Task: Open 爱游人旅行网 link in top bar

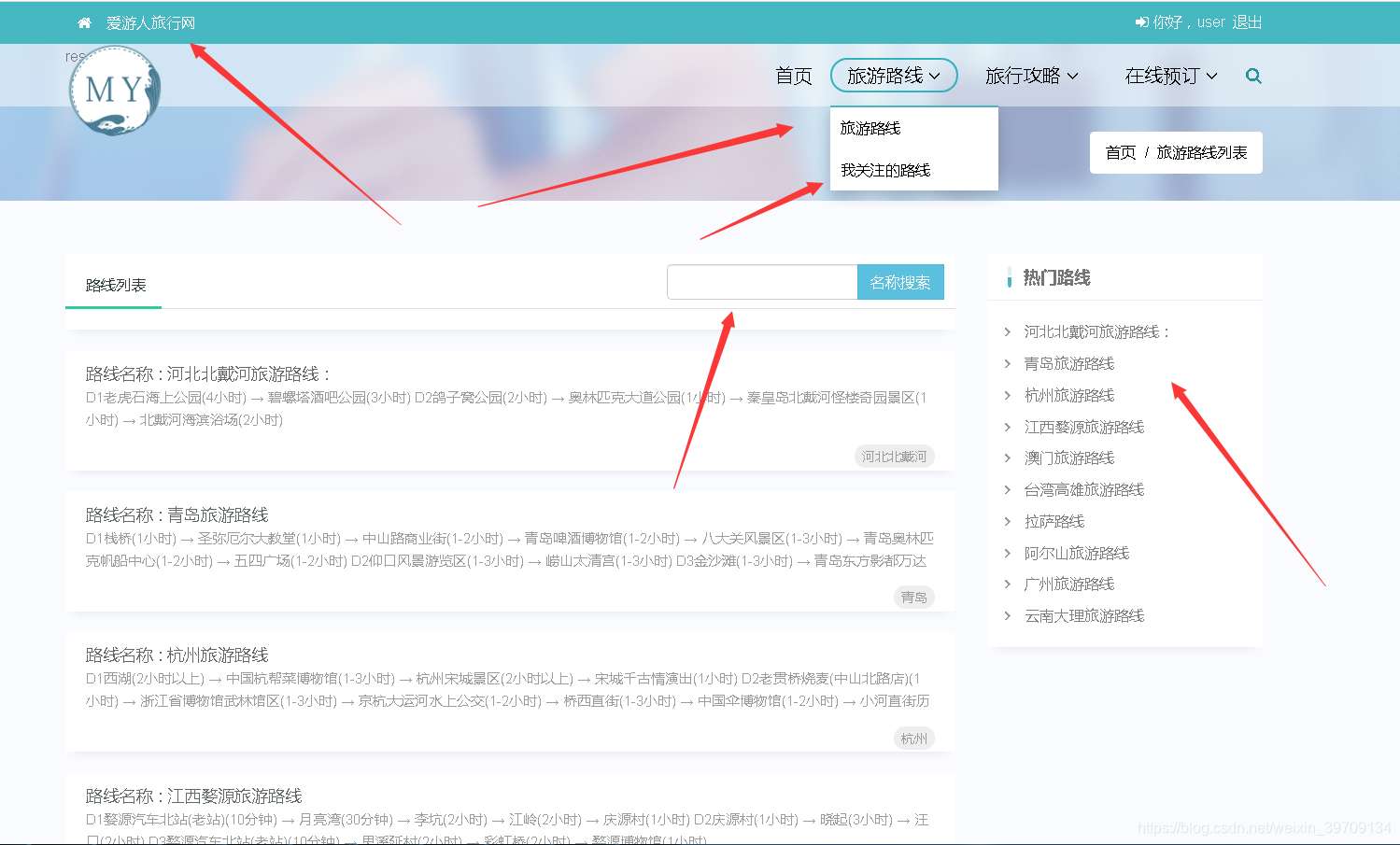Action: (150, 22)
